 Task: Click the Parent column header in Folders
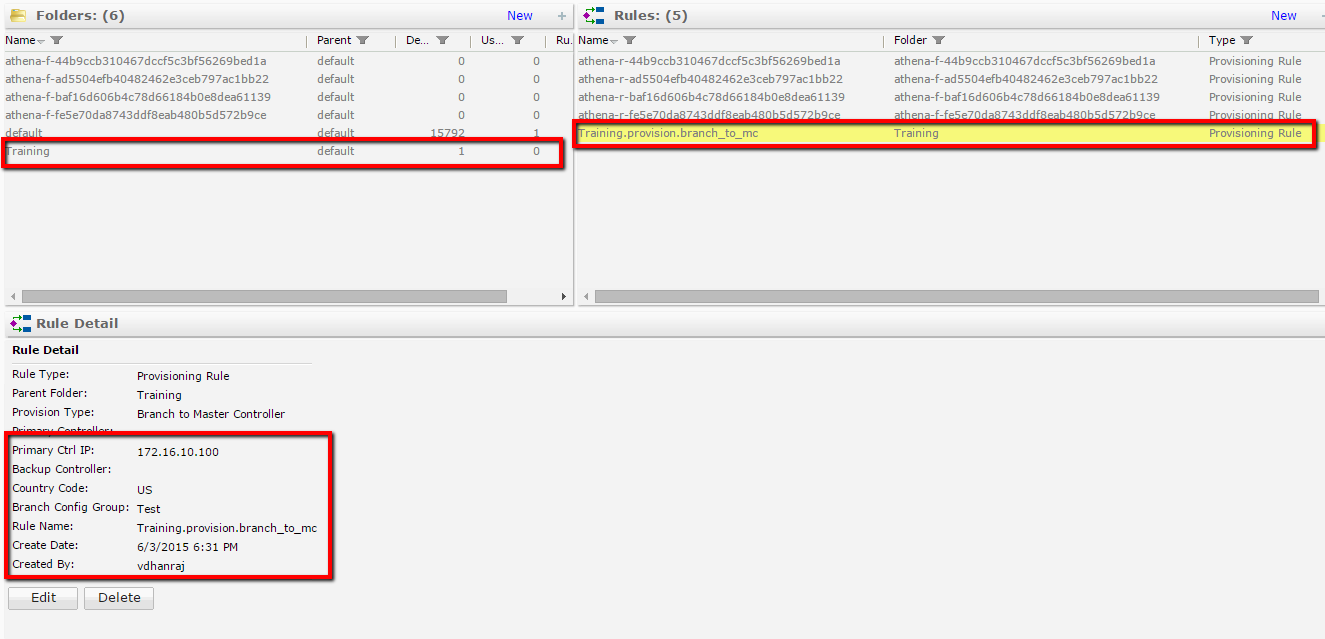point(334,41)
